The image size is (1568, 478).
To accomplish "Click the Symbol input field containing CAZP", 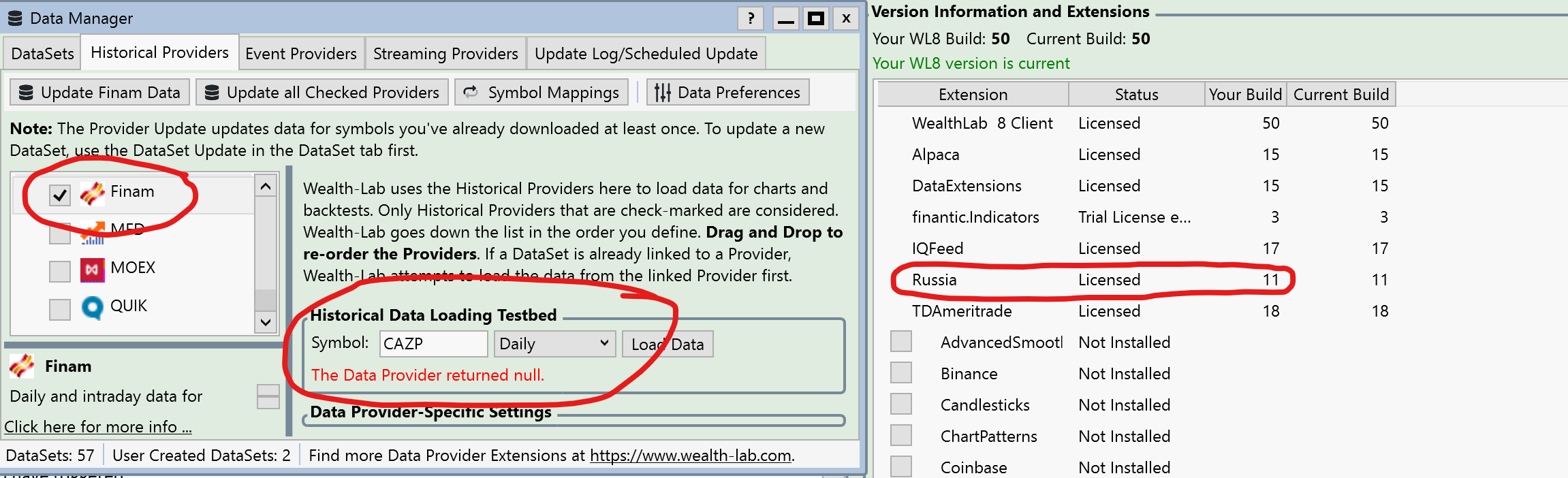I will (433, 344).
